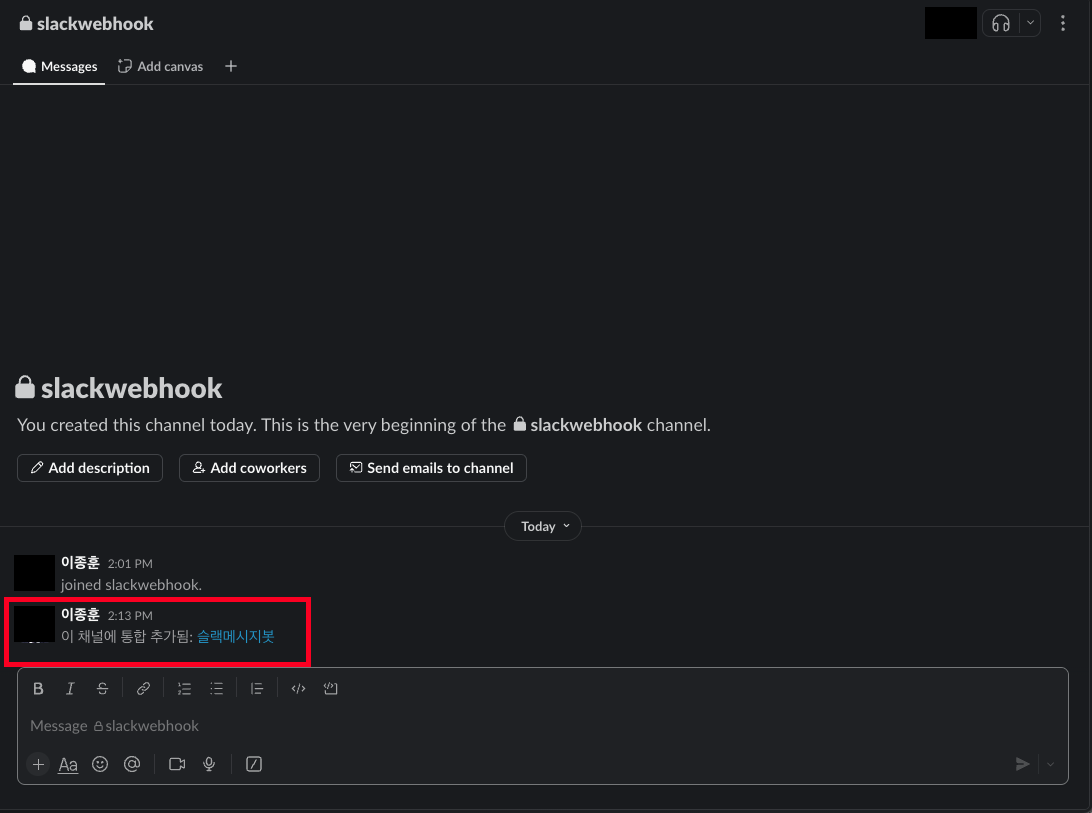This screenshot has height=813, width=1092.
Task: Click the large slackwebhook channel heading
Action: pos(119,388)
